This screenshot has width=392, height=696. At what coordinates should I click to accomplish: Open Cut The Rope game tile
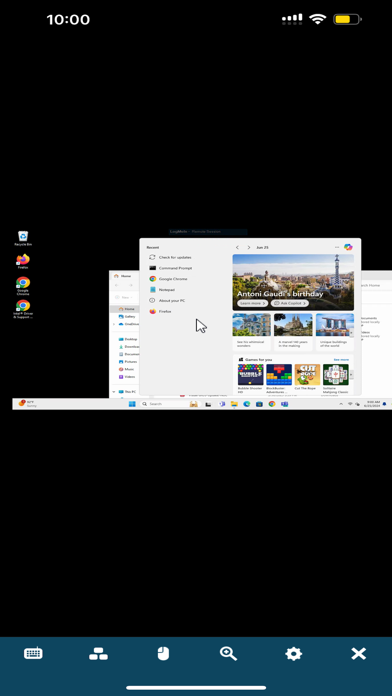pyautogui.click(x=307, y=378)
